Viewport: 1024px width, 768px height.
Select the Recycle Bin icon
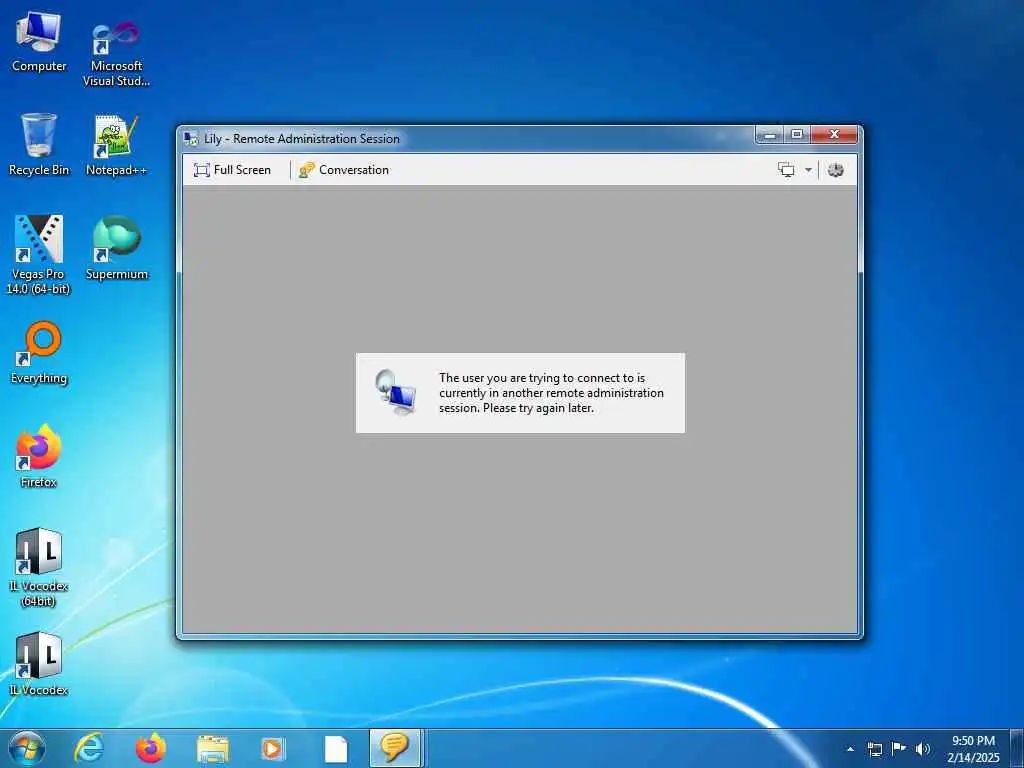point(39,145)
